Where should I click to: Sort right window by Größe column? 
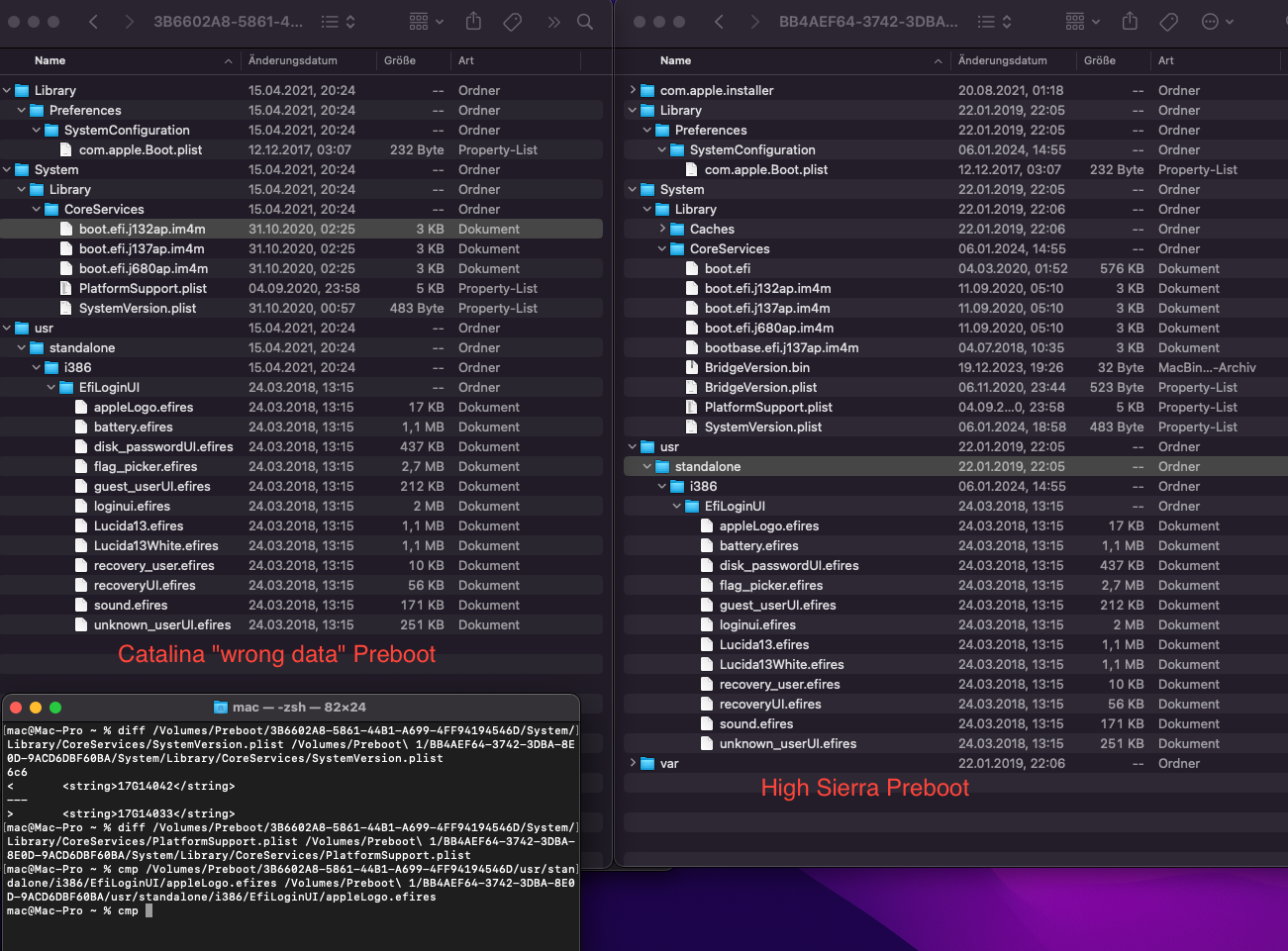pos(1100,60)
